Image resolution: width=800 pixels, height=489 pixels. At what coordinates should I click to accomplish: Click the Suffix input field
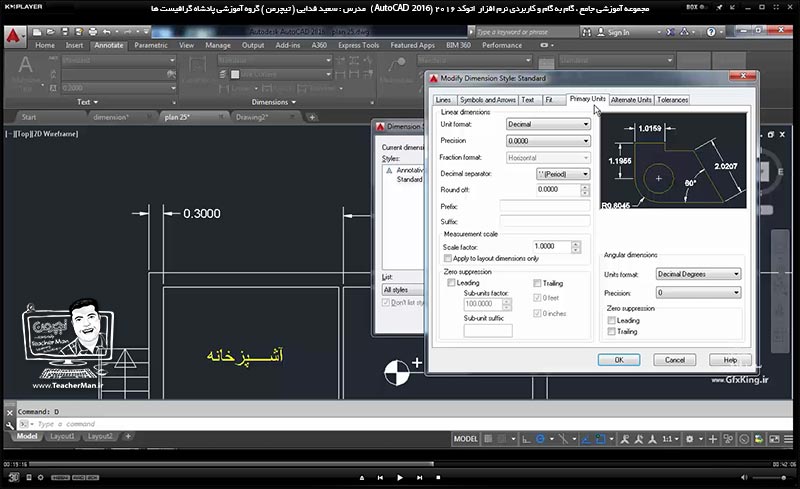click(545, 222)
